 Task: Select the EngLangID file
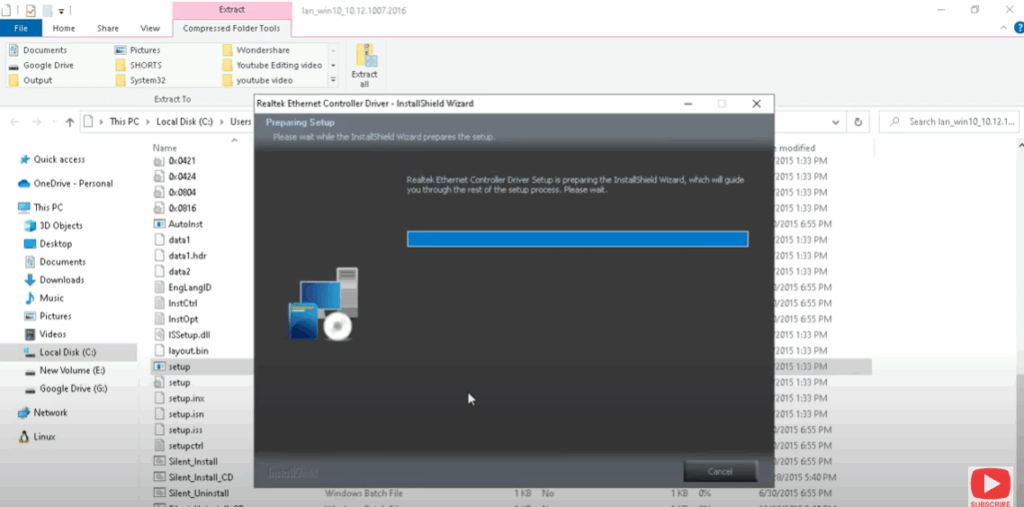point(183,287)
